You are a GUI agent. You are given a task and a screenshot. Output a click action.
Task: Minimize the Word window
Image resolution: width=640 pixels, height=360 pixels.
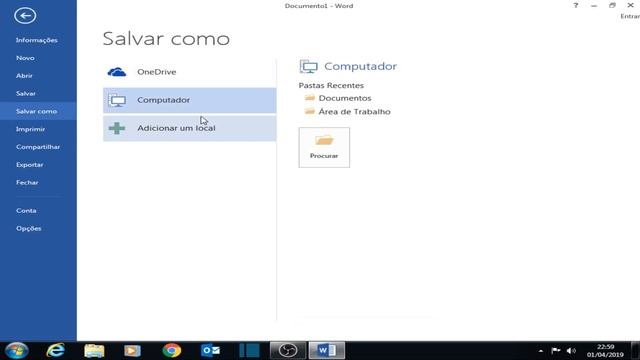(594, 5)
